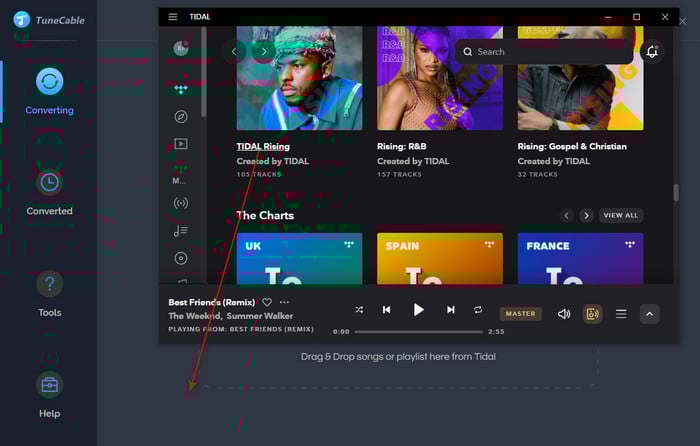Open the albums disc icon

click(x=181, y=258)
